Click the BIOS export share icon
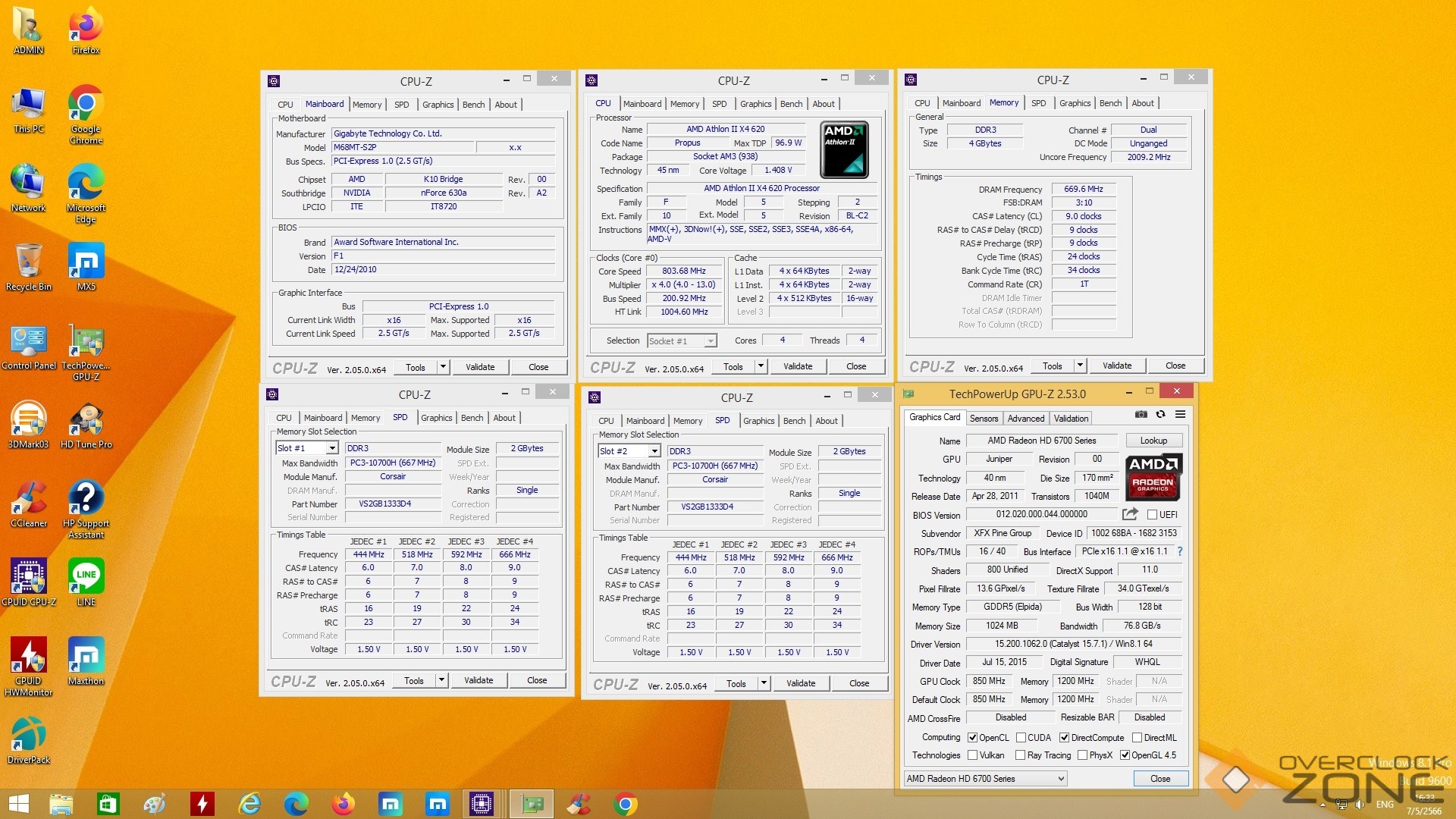 pyautogui.click(x=1130, y=514)
